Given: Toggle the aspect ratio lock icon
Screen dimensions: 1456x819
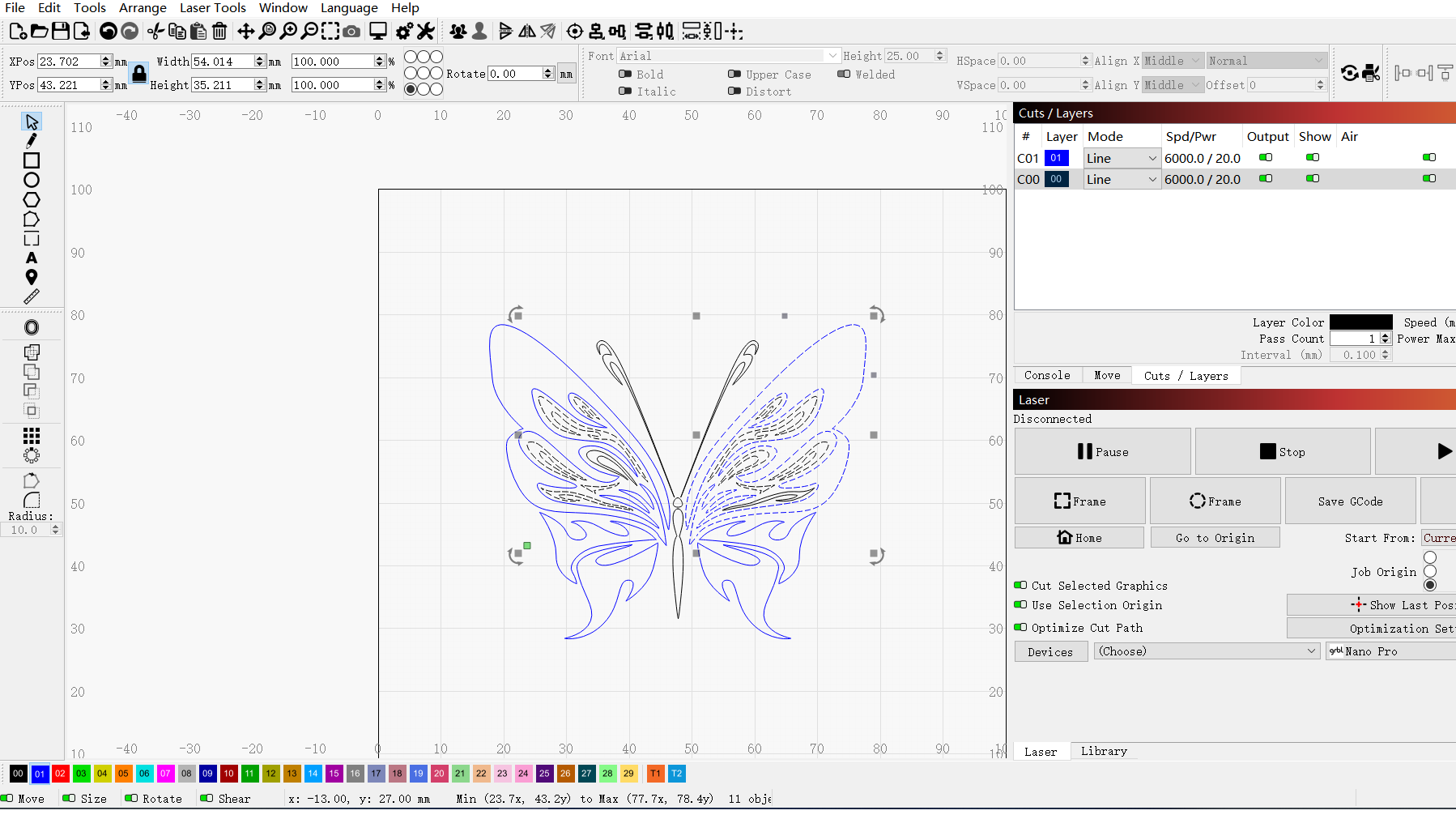Looking at the screenshot, I should [x=139, y=74].
